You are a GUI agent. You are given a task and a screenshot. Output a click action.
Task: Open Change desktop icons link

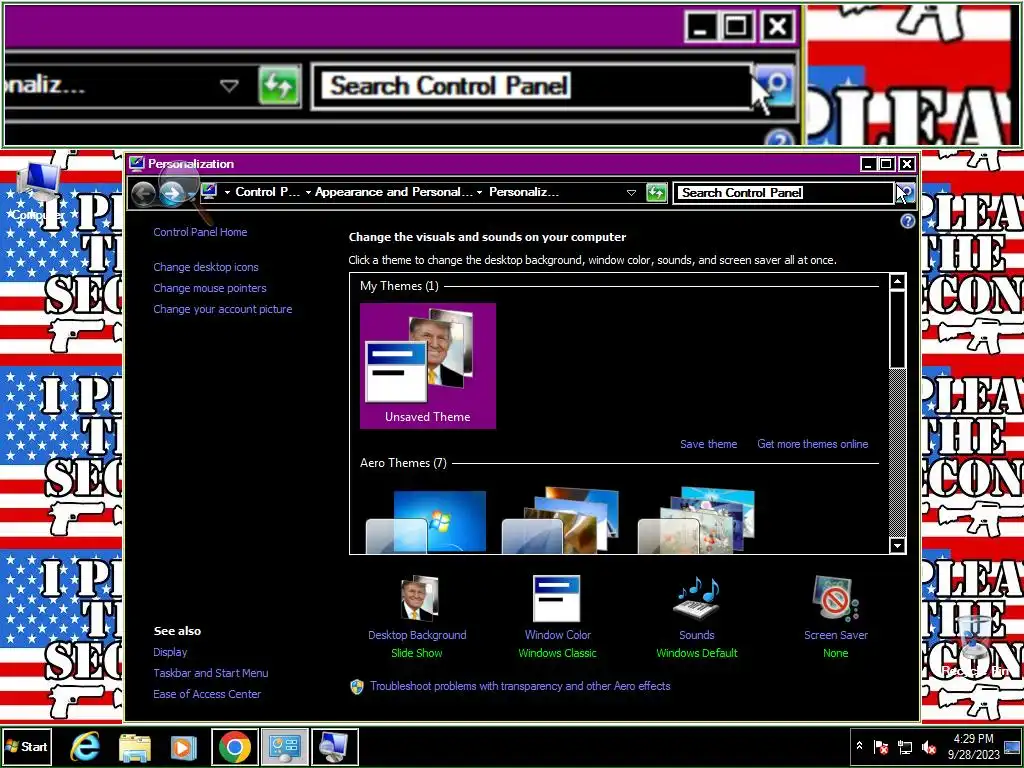point(206,267)
